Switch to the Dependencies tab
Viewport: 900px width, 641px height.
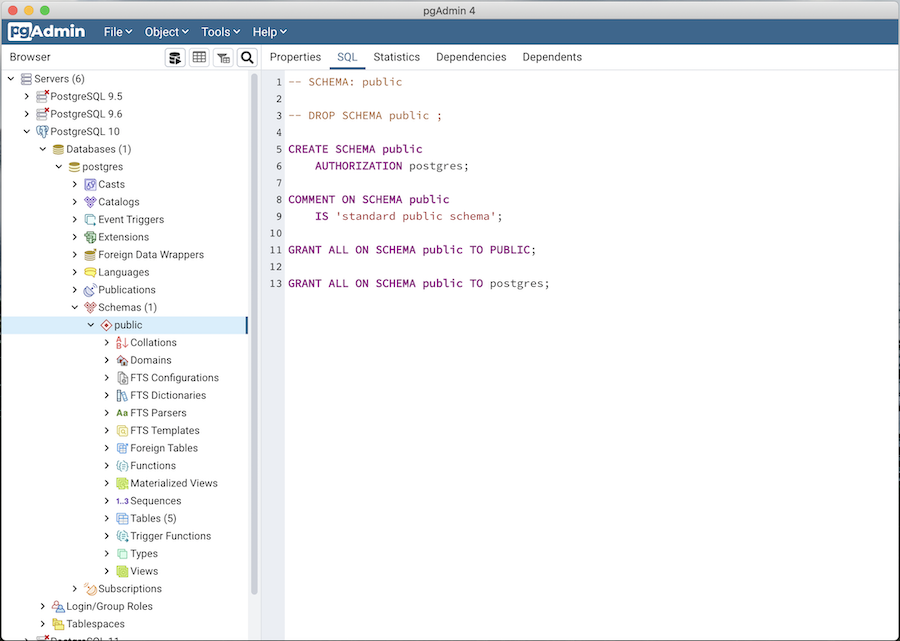point(470,57)
